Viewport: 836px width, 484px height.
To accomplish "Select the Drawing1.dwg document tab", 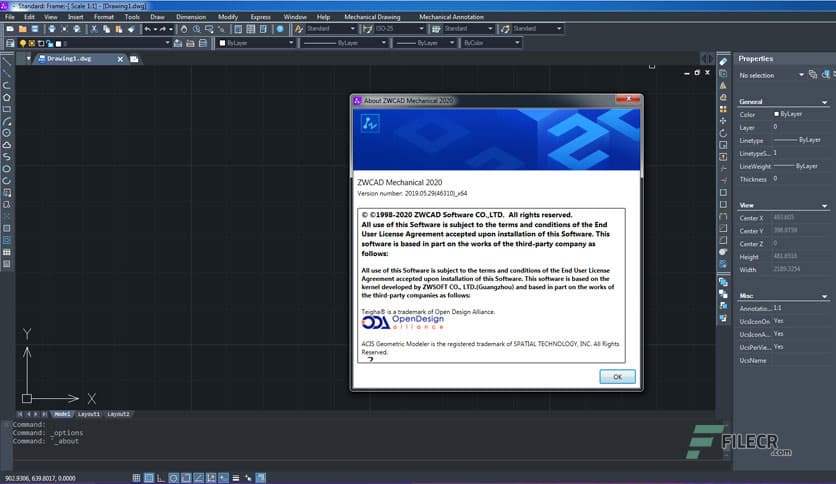I will click(x=70, y=58).
